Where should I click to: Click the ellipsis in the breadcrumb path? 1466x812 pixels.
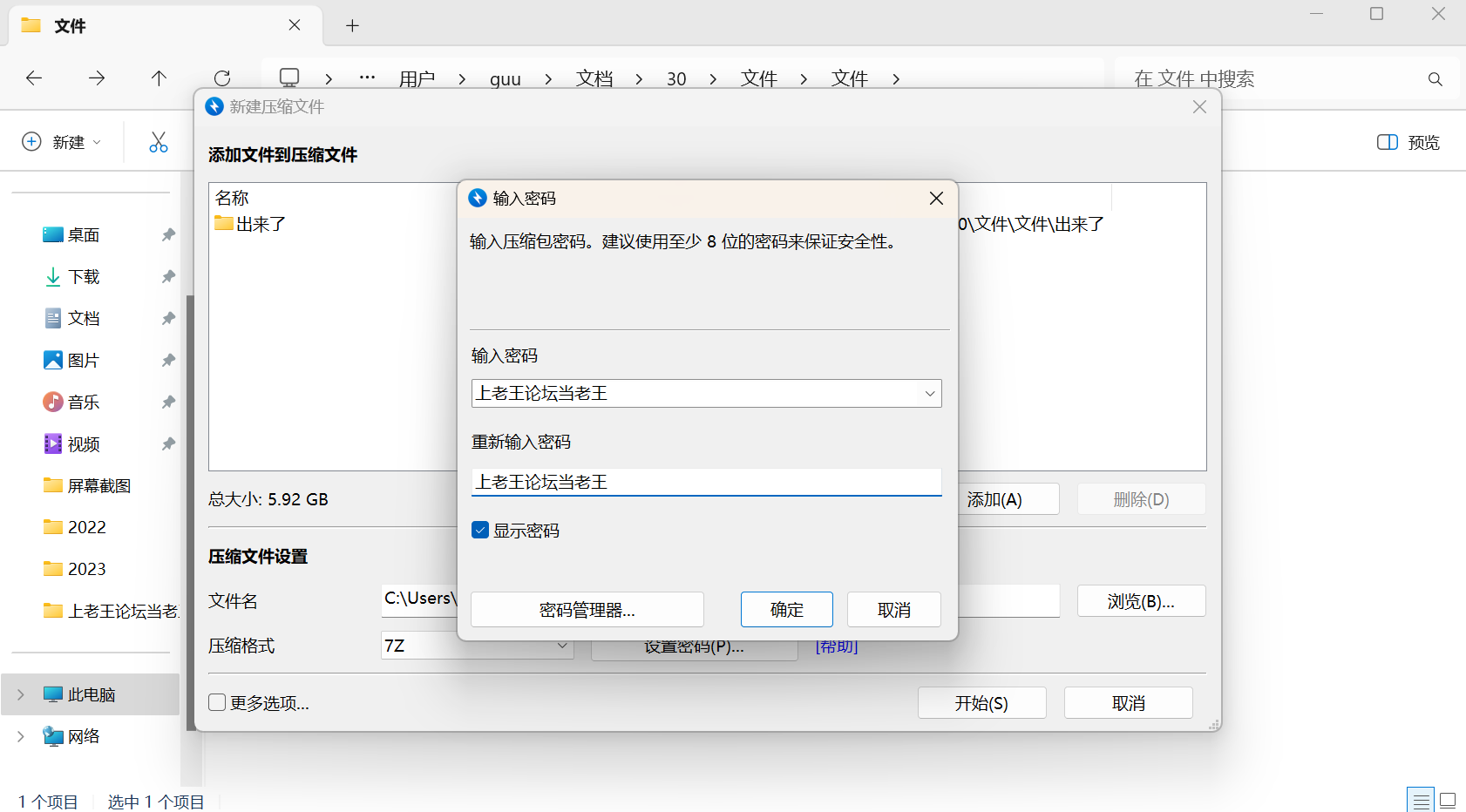(367, 78)
